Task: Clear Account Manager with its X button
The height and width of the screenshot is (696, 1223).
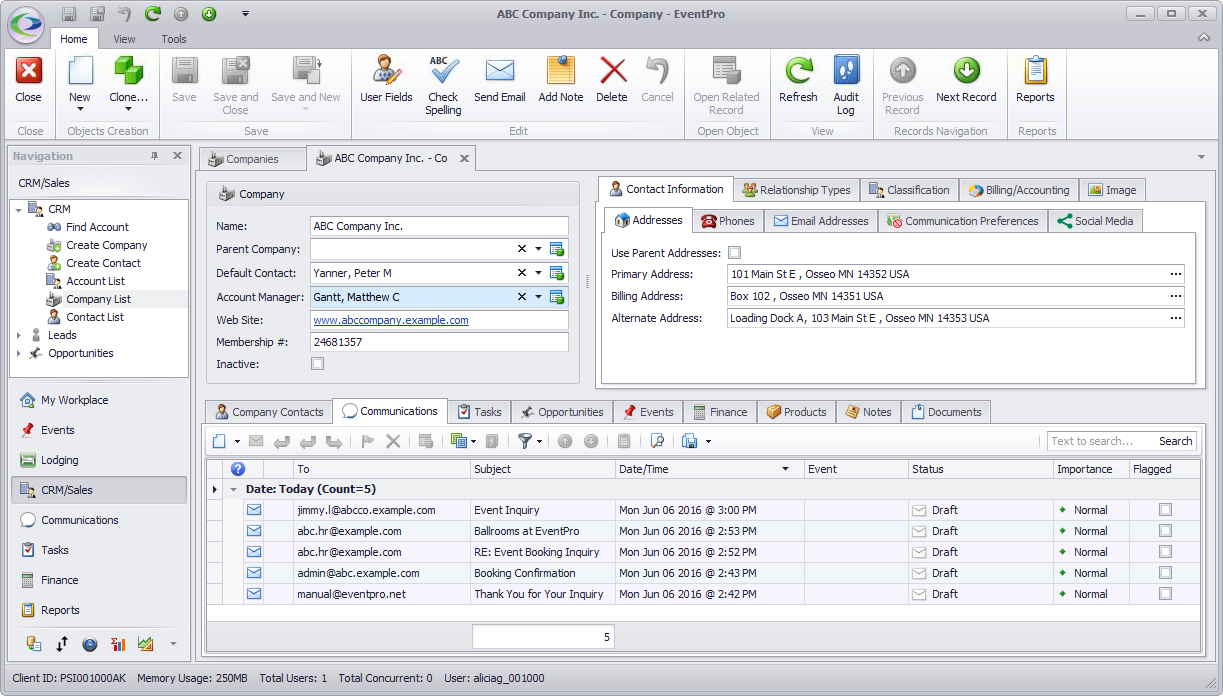Action: coord(521,297)
